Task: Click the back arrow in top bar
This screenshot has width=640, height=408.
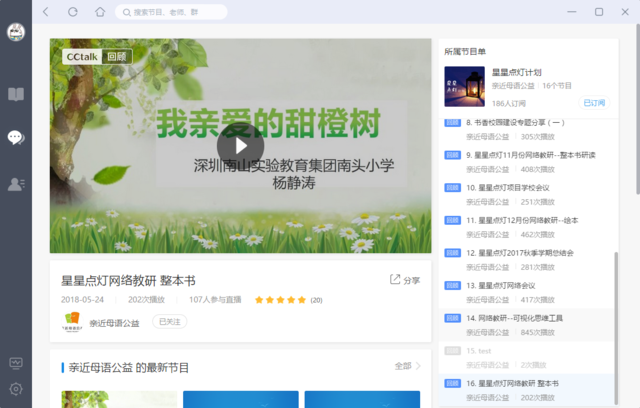Action: pos(46,12)
